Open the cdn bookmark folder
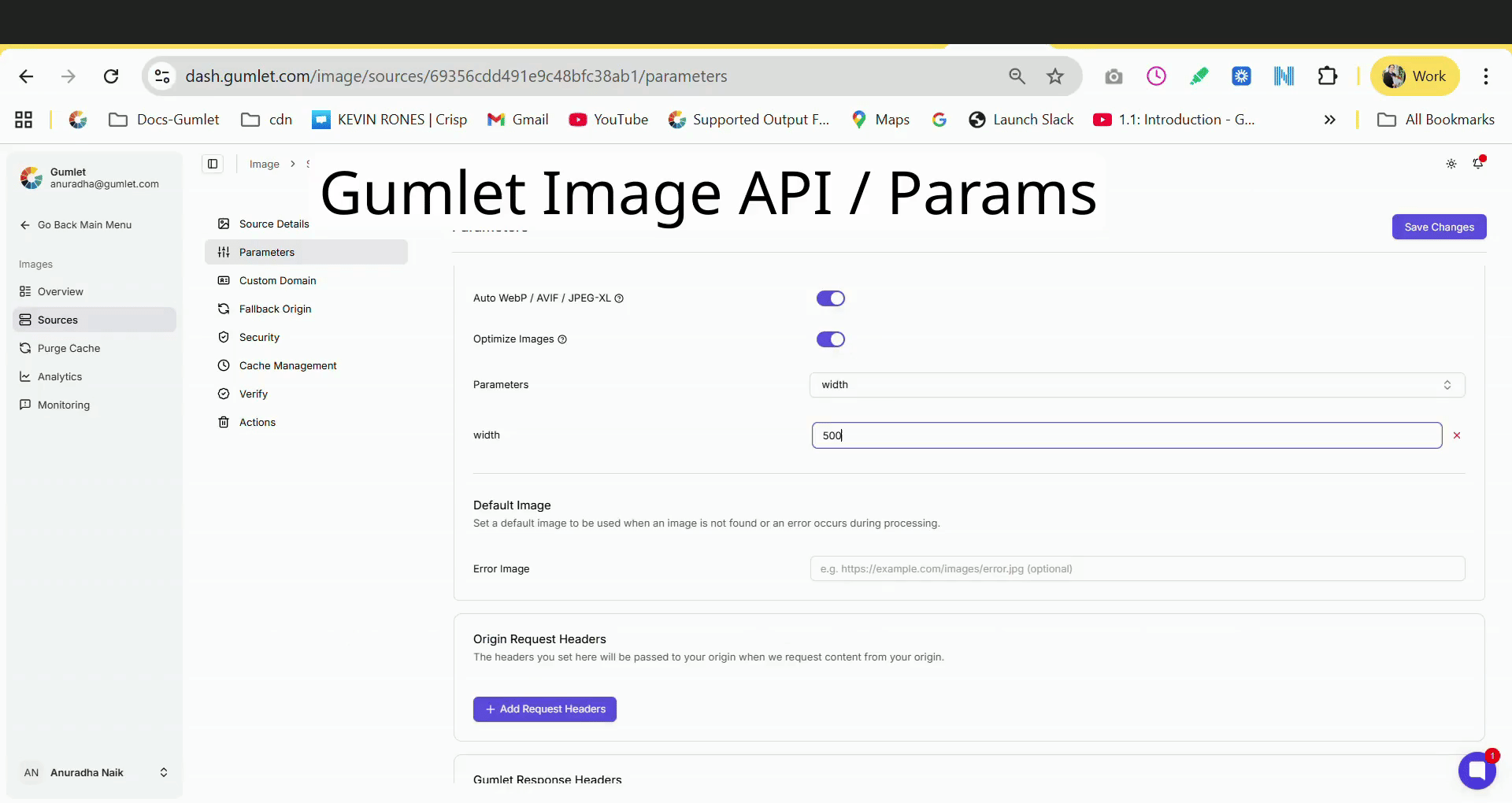The height and width of the screenshot is (803, 1512). click(267, 120)
